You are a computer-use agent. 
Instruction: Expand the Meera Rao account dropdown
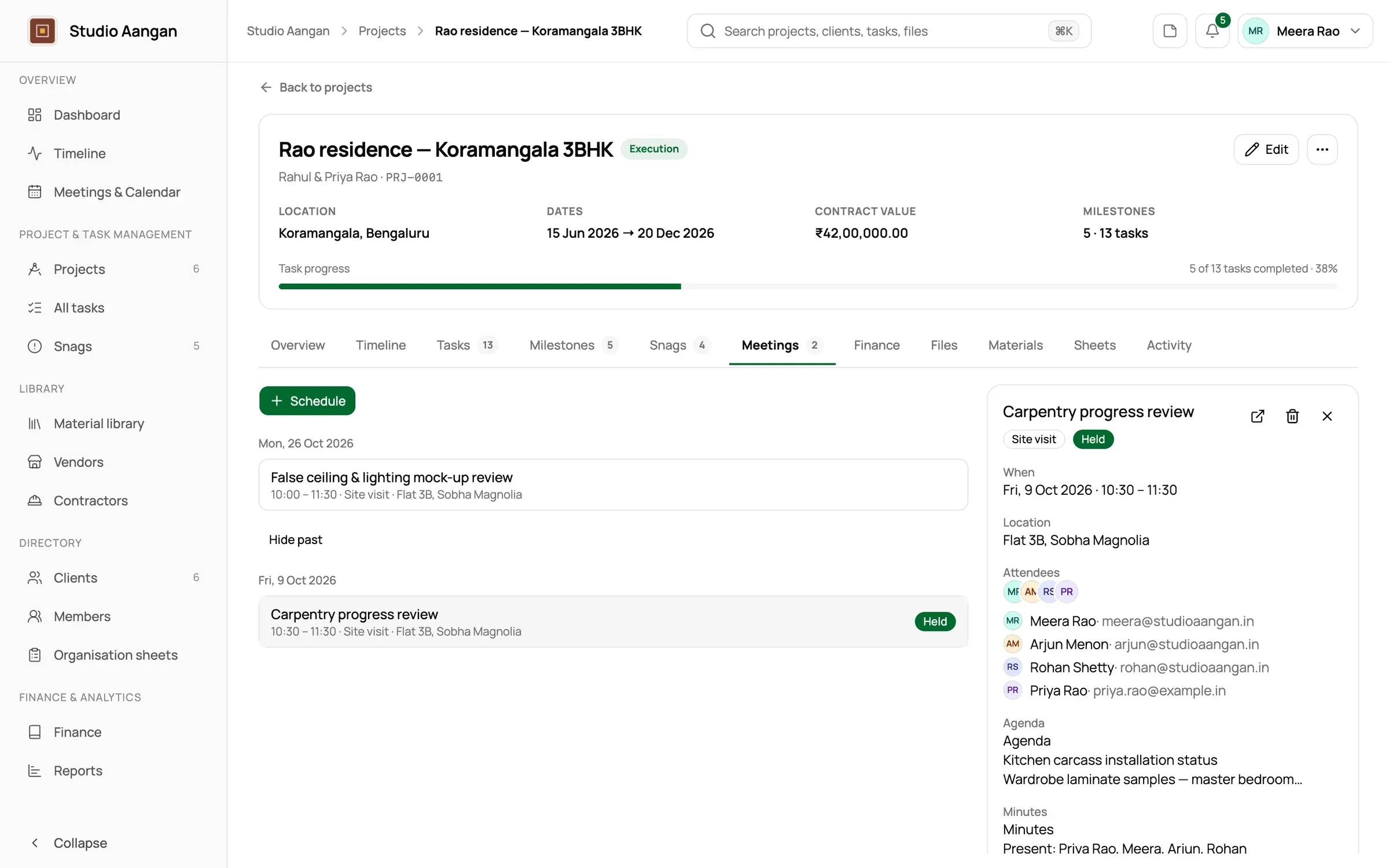tap(1305, 31)
